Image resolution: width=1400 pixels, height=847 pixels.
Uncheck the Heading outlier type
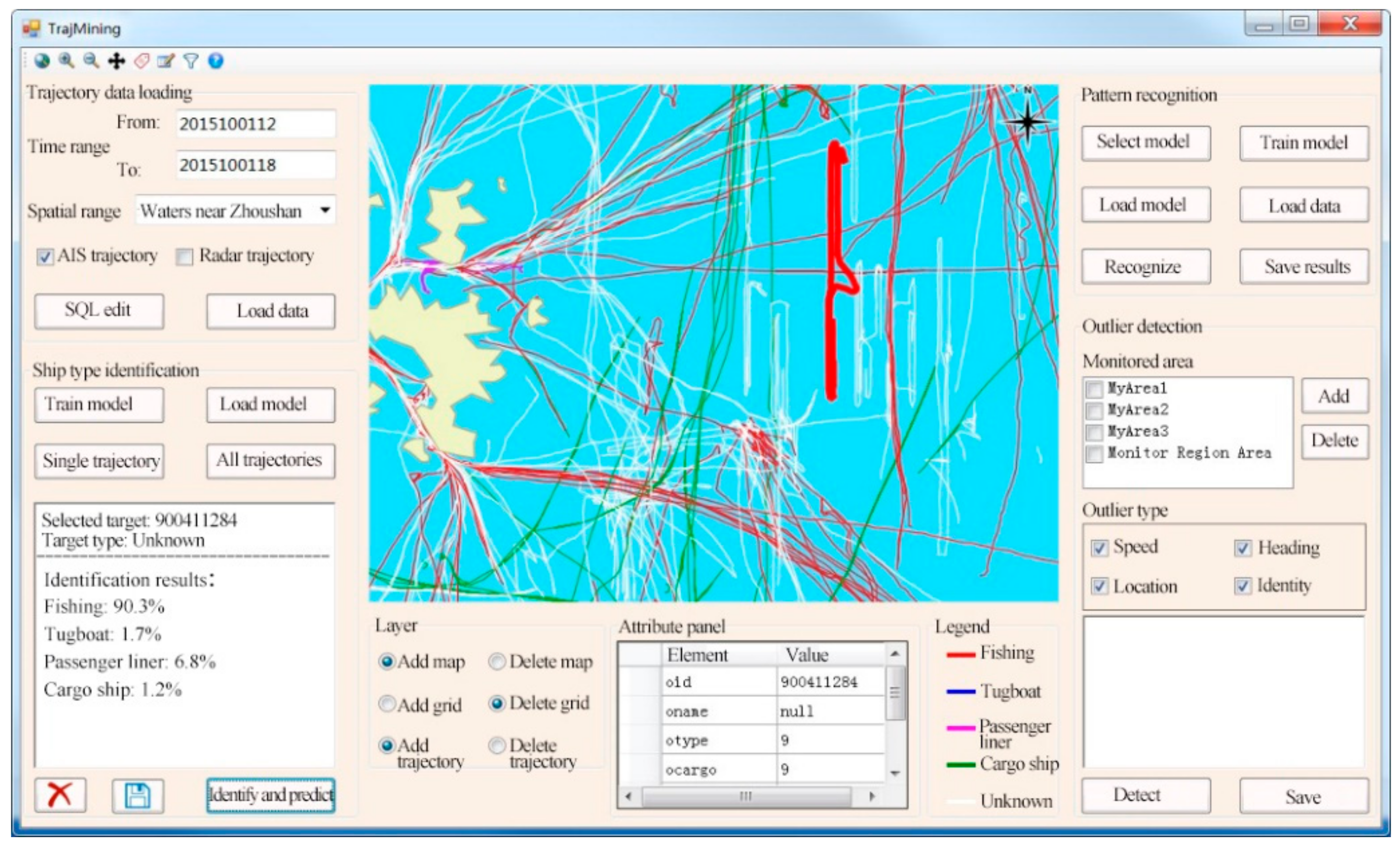click(1242, 548)
